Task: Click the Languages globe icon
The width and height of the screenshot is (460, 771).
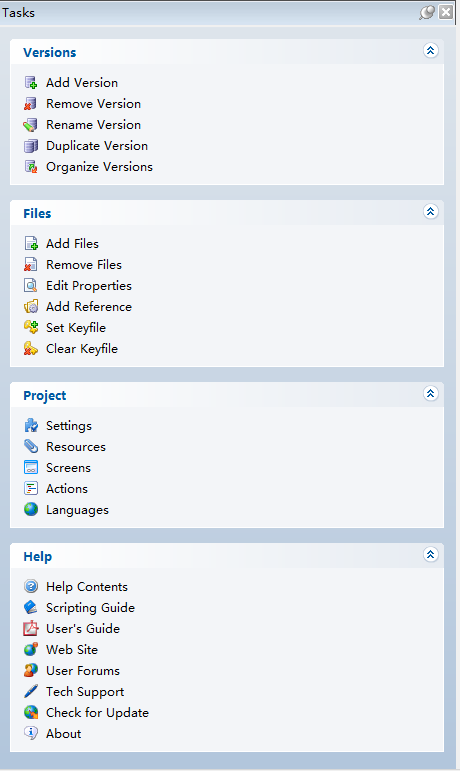Action: click(x=31, y=509)
